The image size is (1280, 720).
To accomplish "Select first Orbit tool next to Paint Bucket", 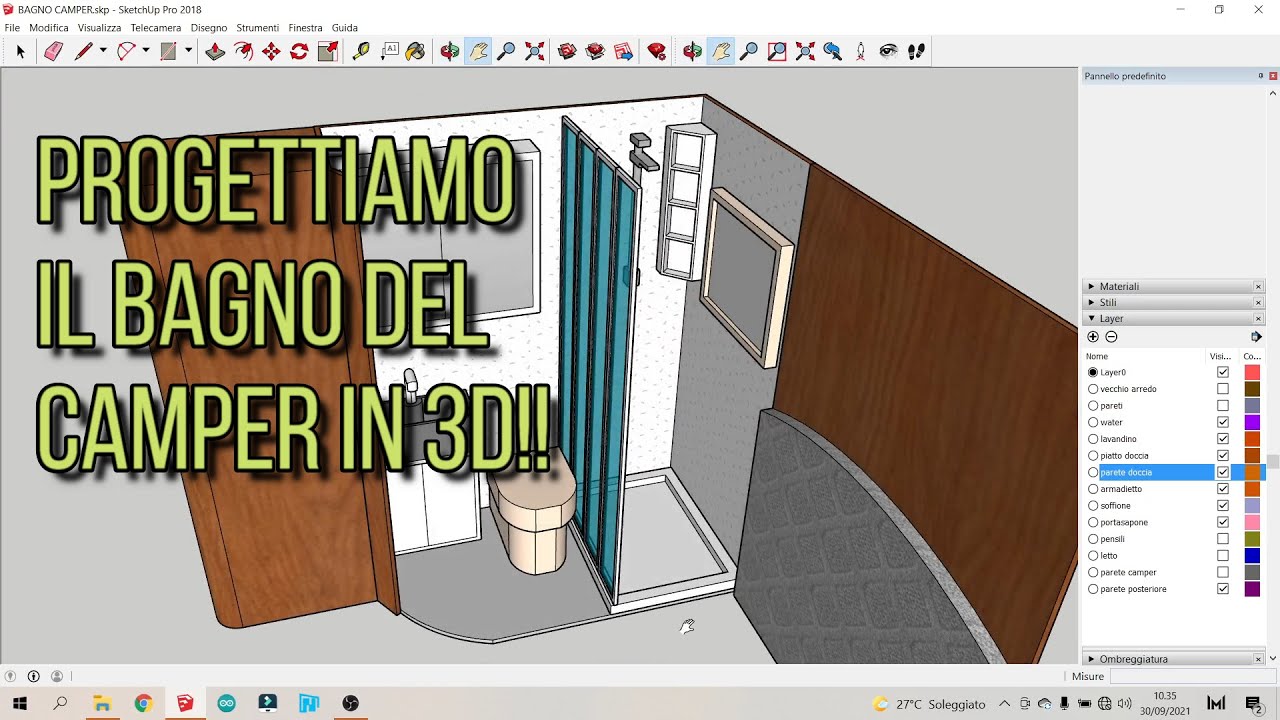I will point(450,51).
